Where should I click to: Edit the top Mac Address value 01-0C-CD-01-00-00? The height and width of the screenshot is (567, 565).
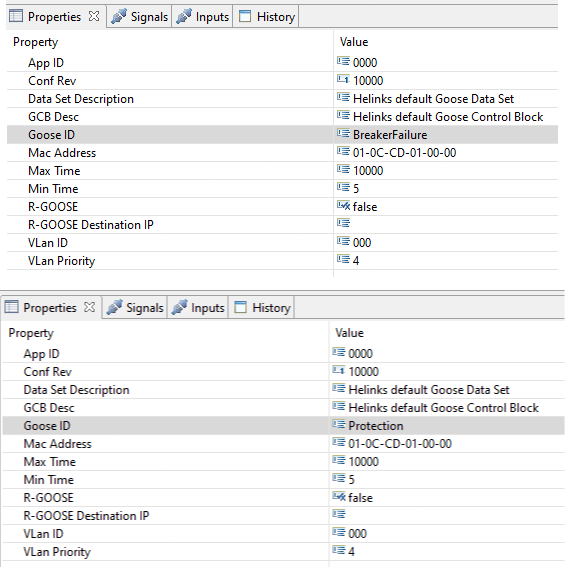click(x=404, y=153)
